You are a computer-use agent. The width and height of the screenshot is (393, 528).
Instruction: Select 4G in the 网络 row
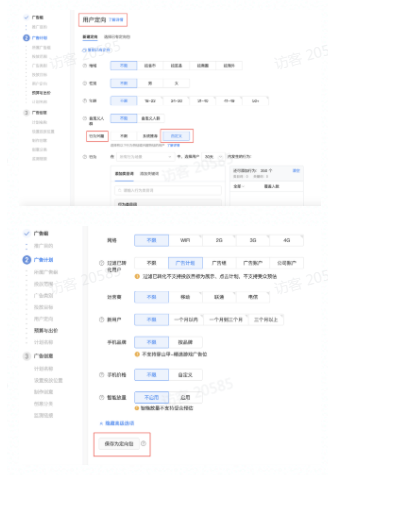coord(287,240)
